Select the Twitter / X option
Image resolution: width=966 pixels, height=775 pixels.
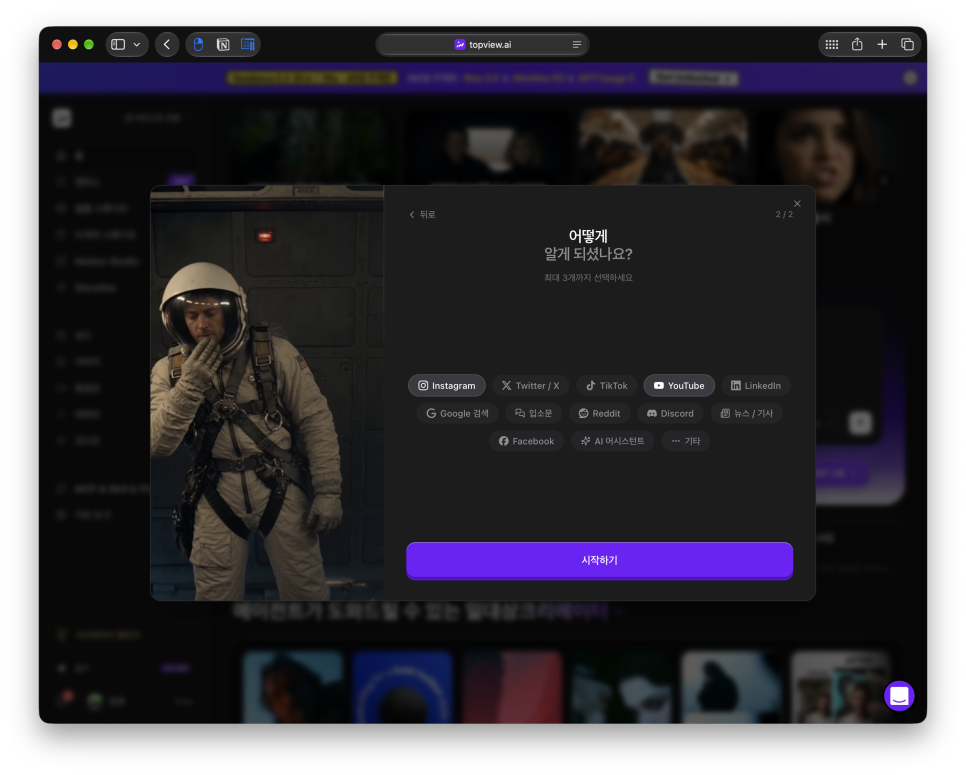[x=530, y=386]
